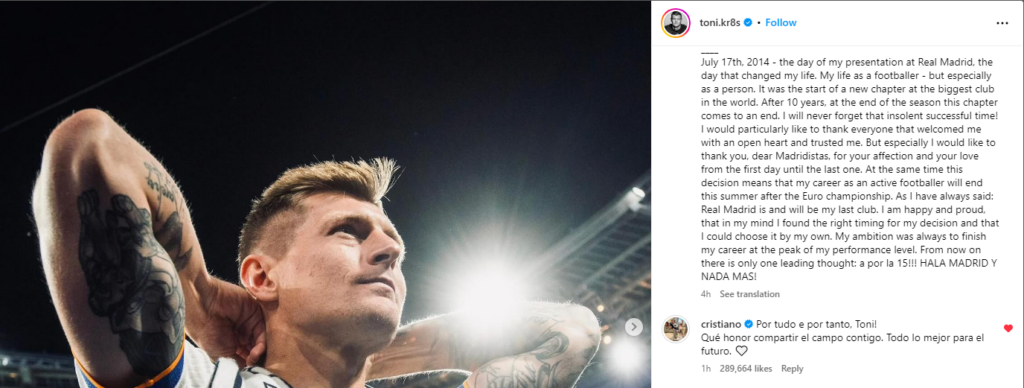Click the caption text starting July 17th, 2014
The width and height of the screenshot is (1024, 388).
click(x=849, y=169)
